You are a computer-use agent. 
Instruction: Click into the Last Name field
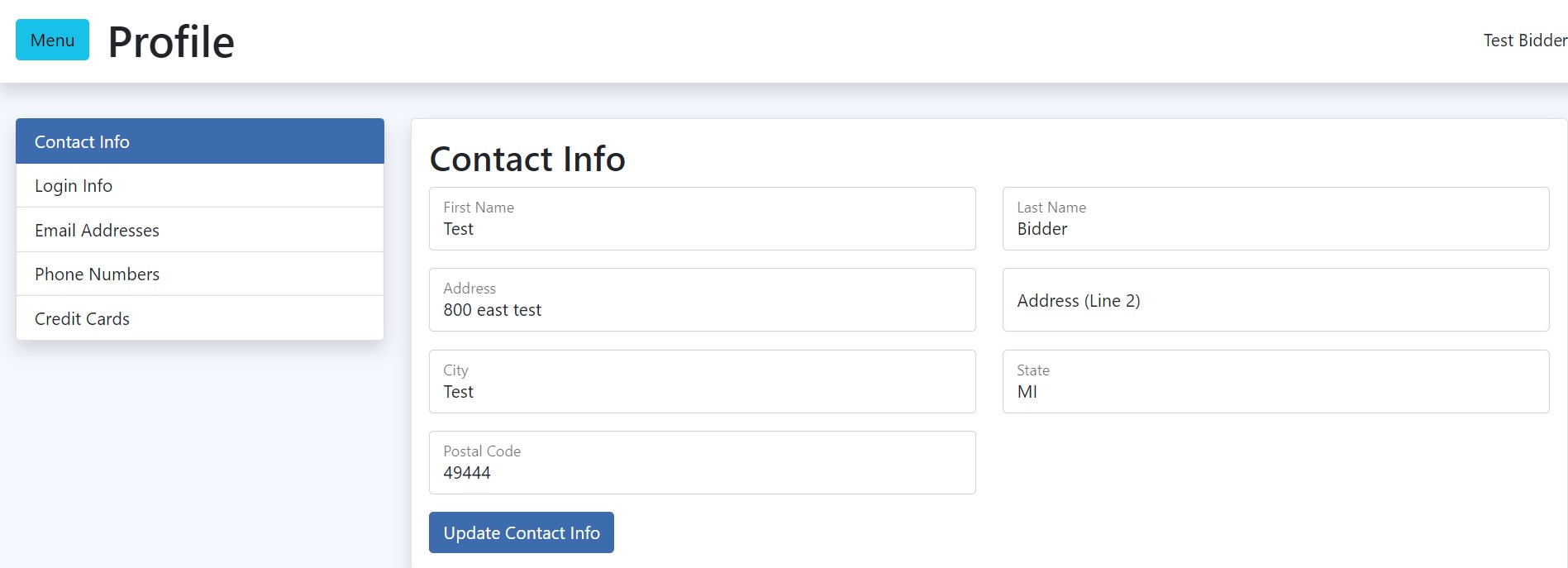(x=1275, y=219)
